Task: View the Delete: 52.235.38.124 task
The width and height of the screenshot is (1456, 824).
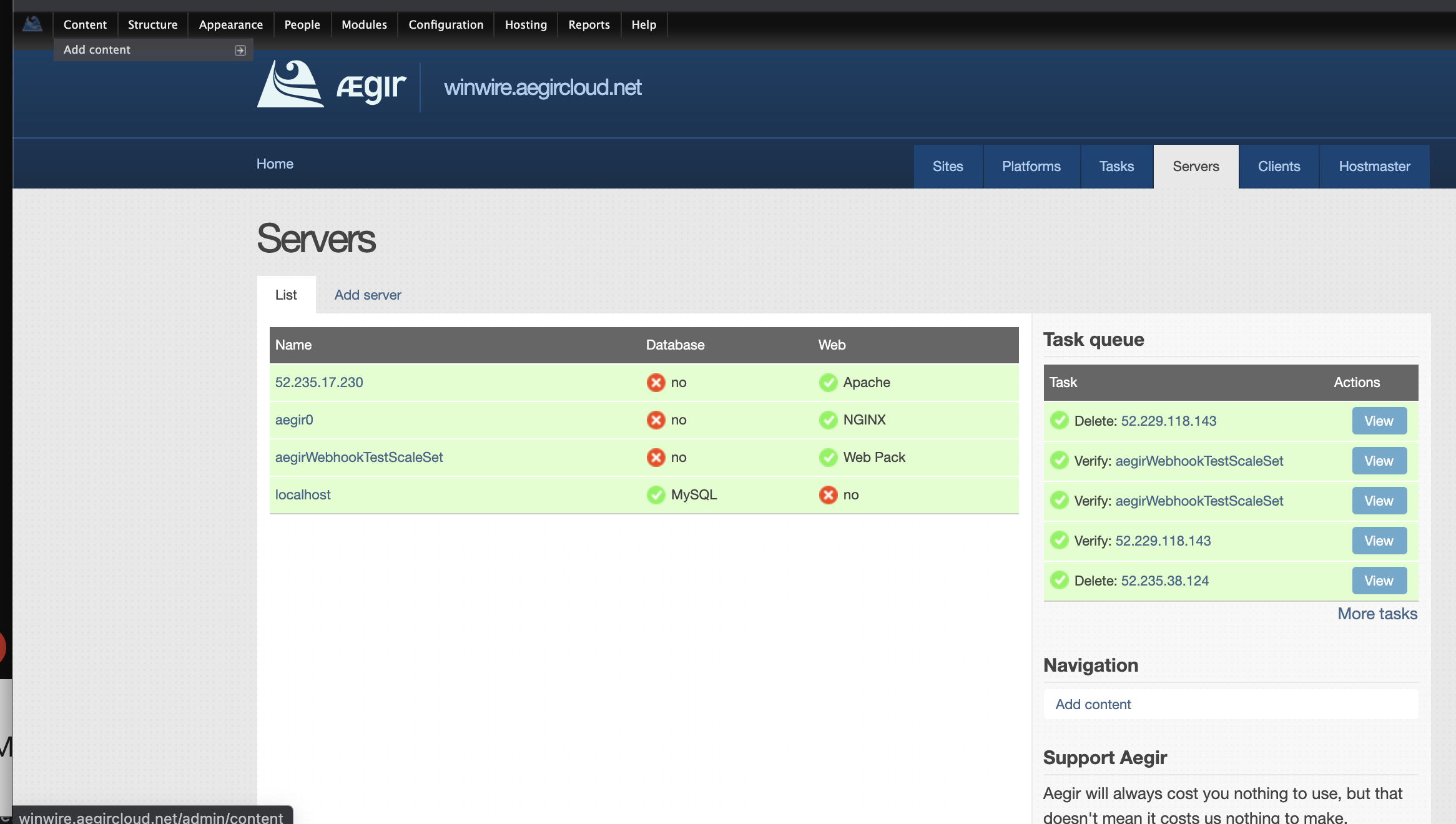Action: click(1379, 581)
